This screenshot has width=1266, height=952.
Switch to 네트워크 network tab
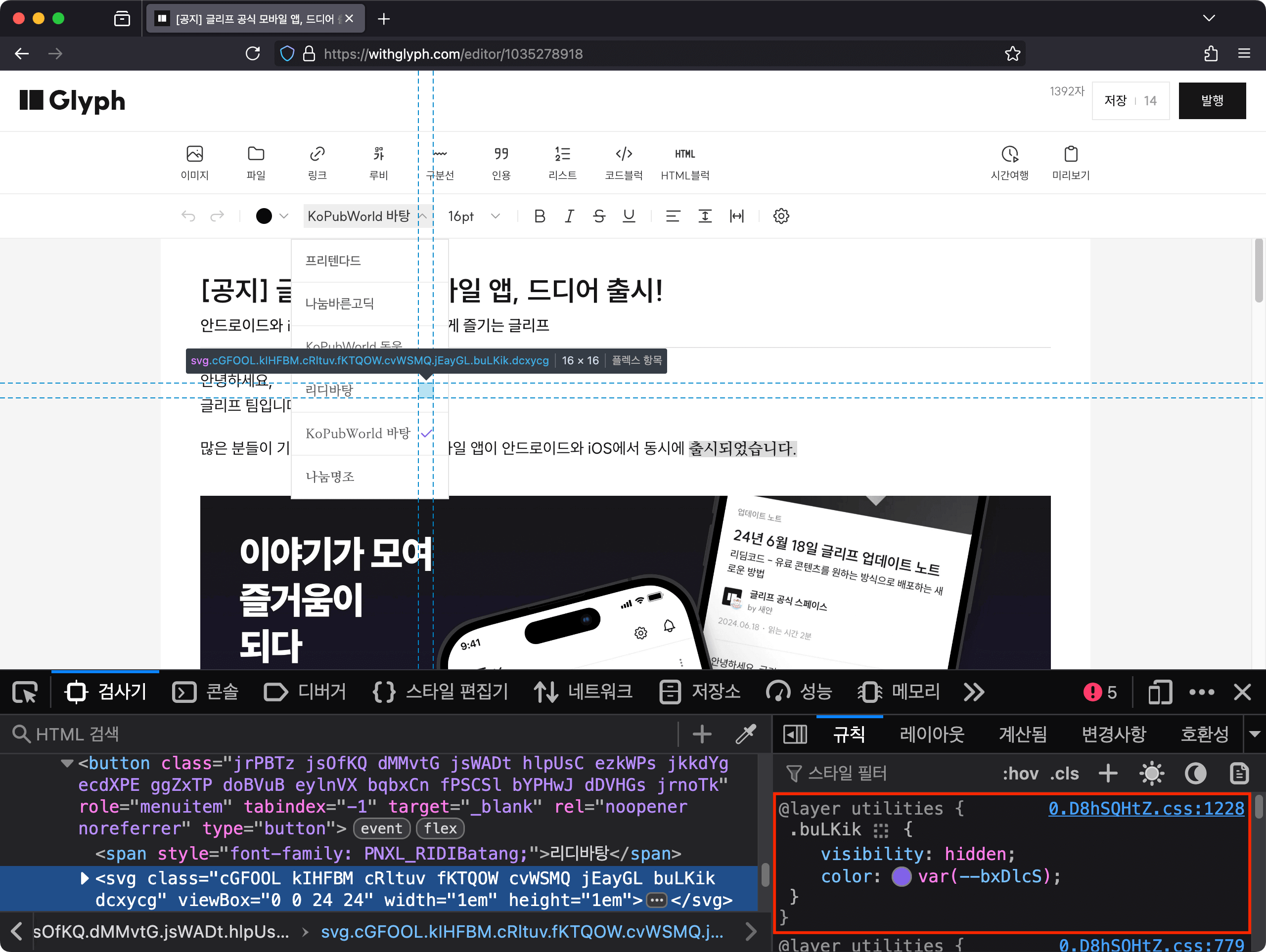tap(583, 692)
